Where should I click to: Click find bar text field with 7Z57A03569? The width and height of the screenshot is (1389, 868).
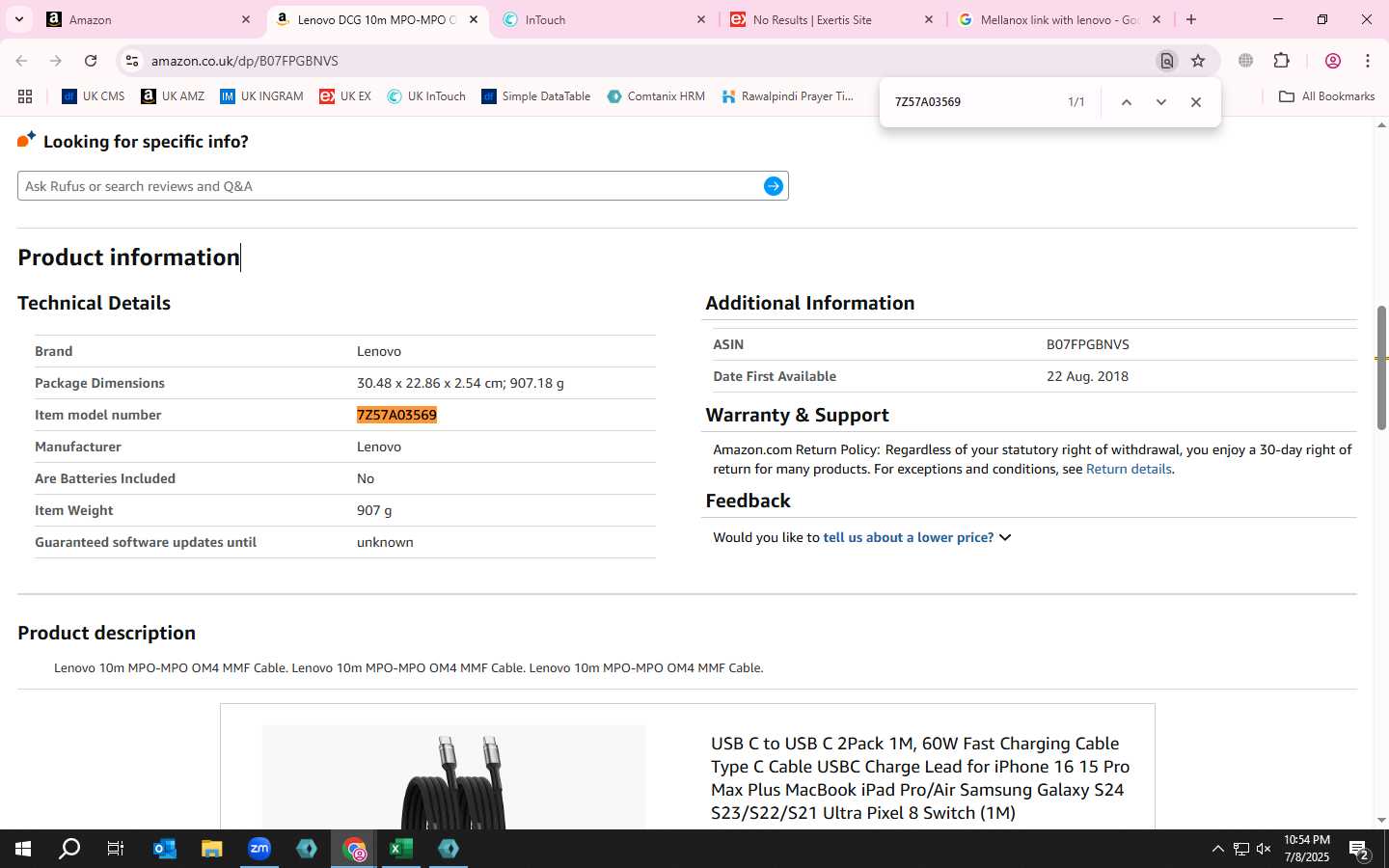[972, 101]
